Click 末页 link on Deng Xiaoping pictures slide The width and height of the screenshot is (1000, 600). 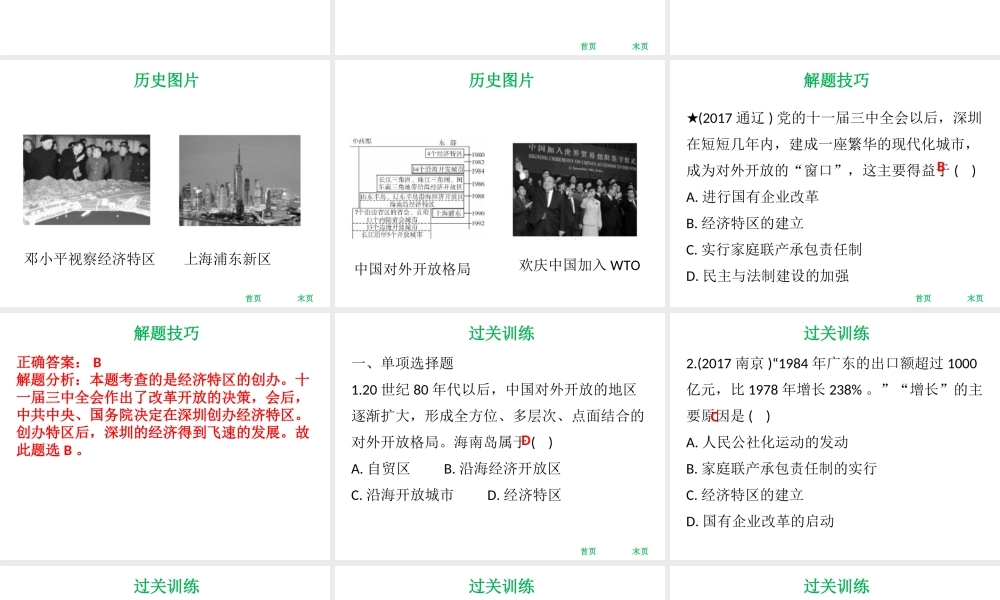point(305,298)
